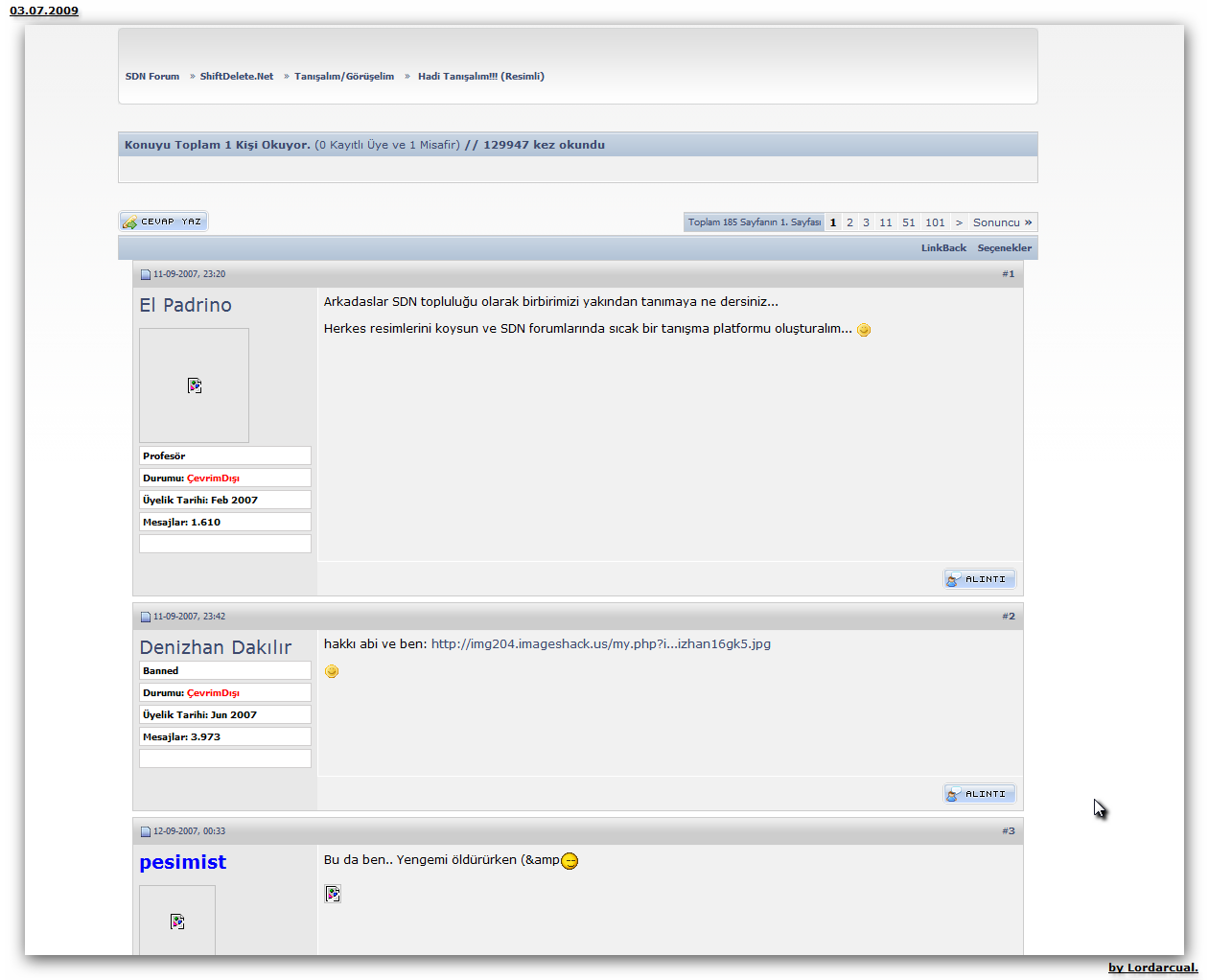This screenshot has height=980, width=1209.
Task: Click the by Lordarcual. credit link
Action: point(1153,968)
